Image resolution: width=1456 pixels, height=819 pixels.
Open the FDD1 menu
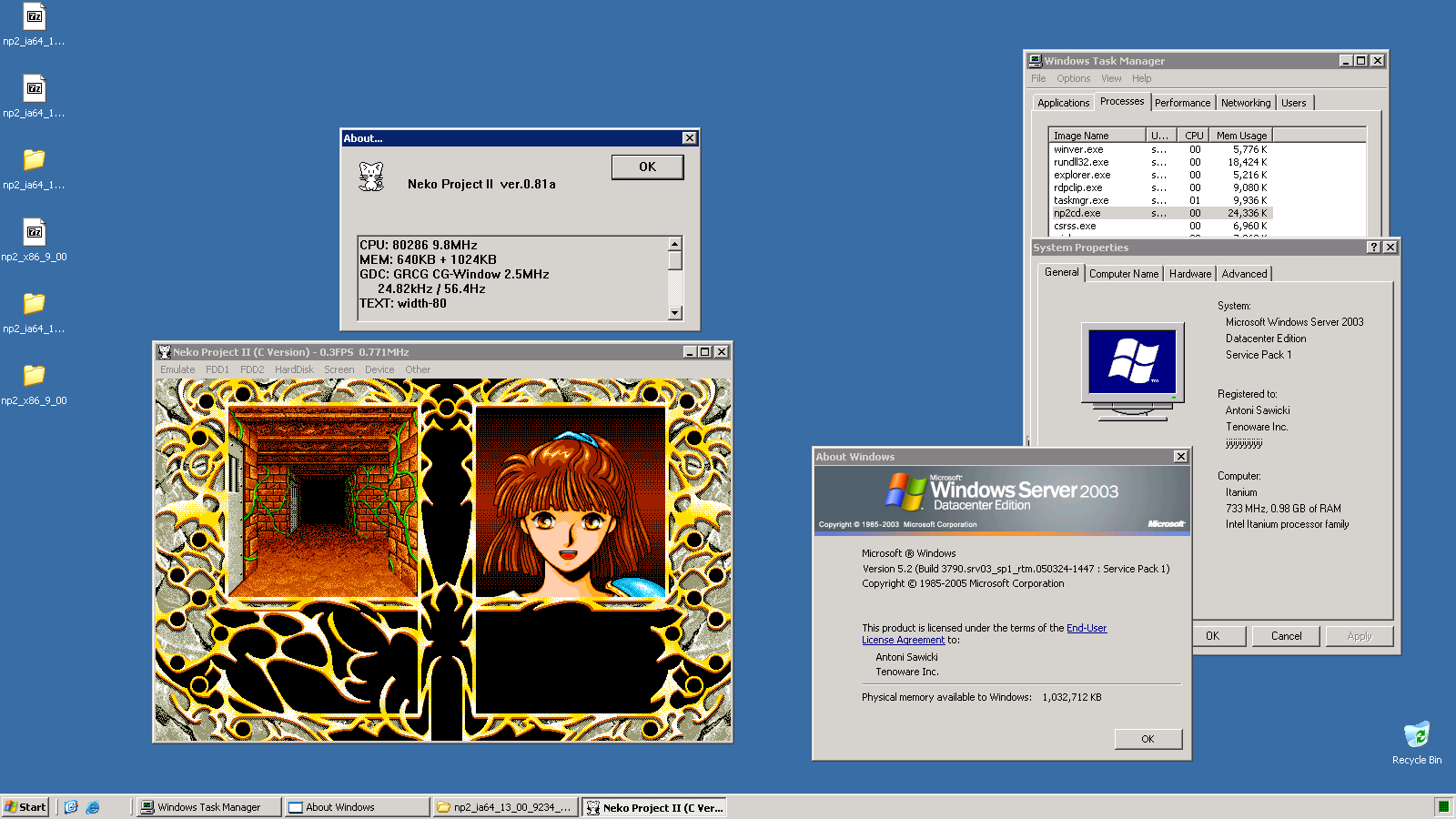(217, 369)
